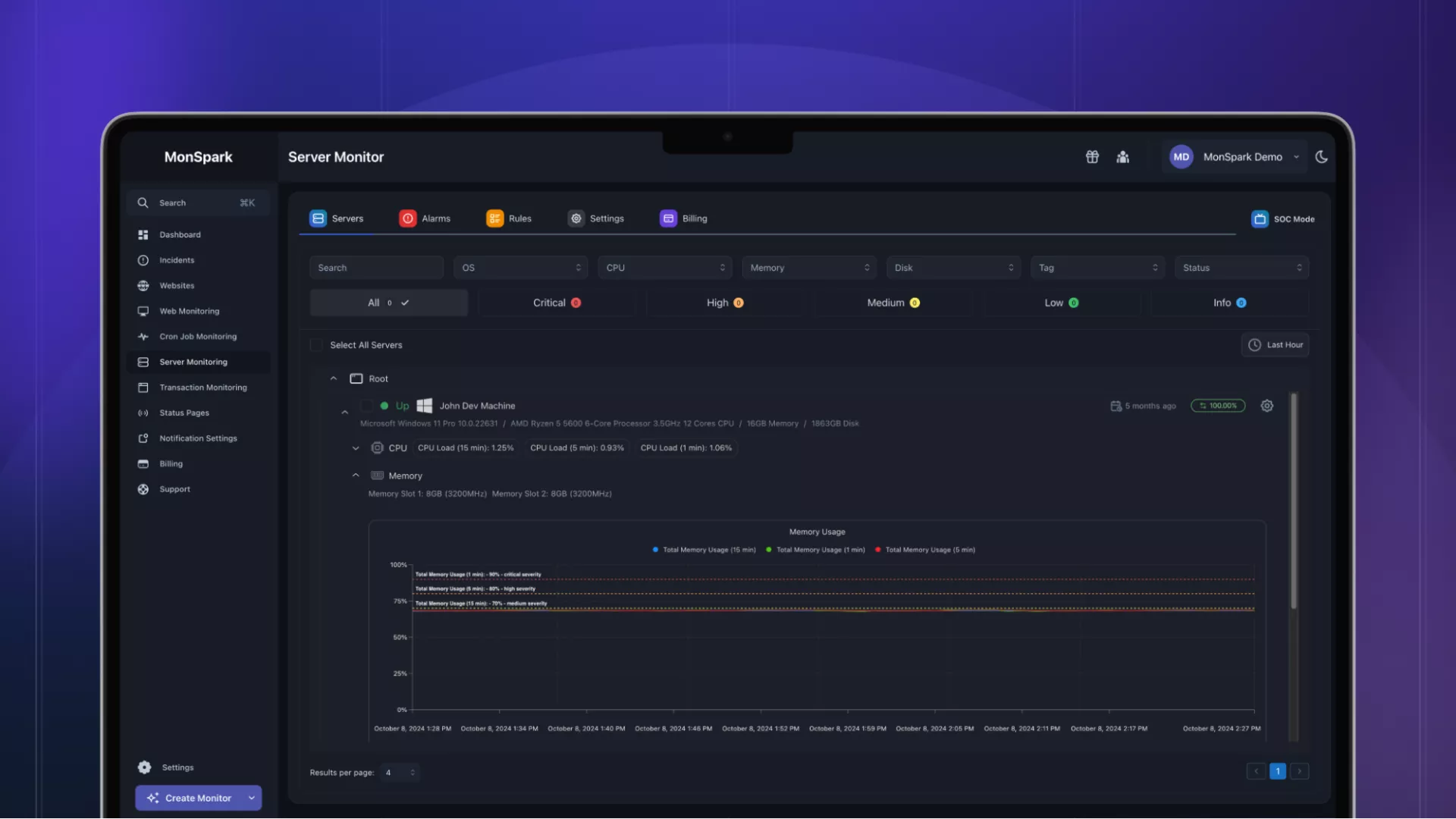The height and width of the screenshot is (819, 1456).
Task: Open John Dev Machine gear settings
Action: 1266,406
